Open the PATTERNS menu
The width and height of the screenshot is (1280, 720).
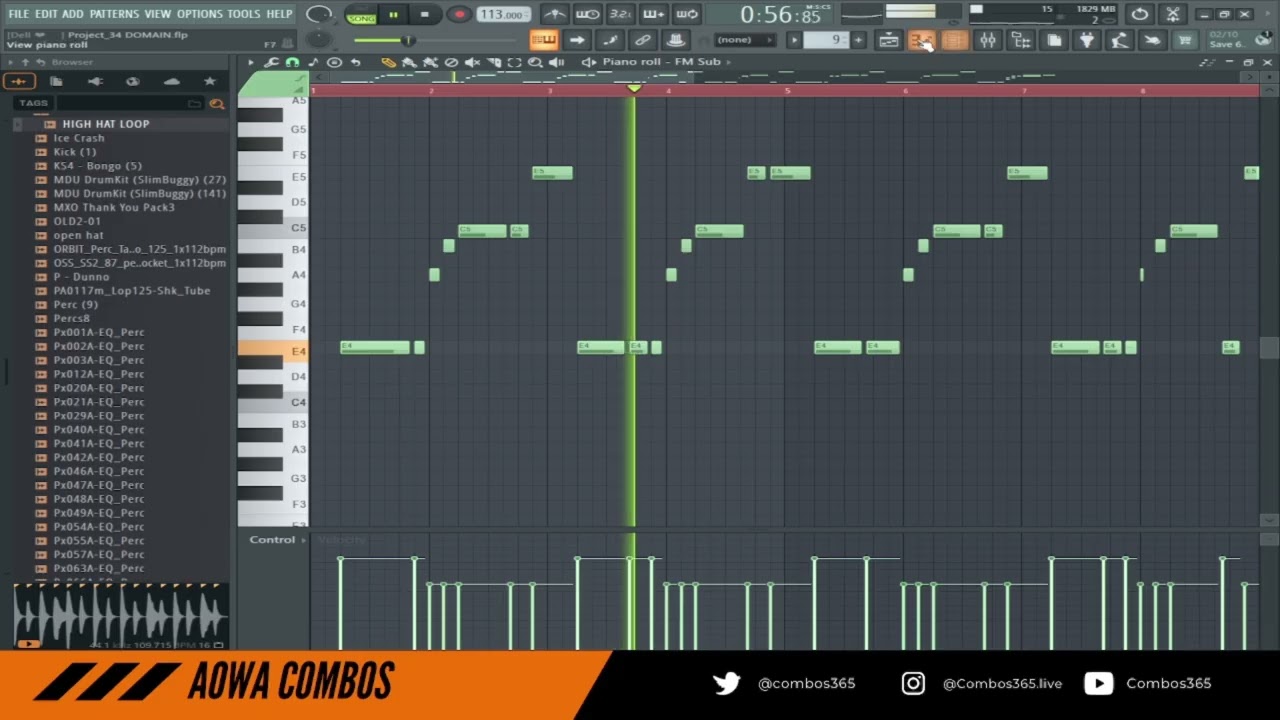click(x=114, y=14)
